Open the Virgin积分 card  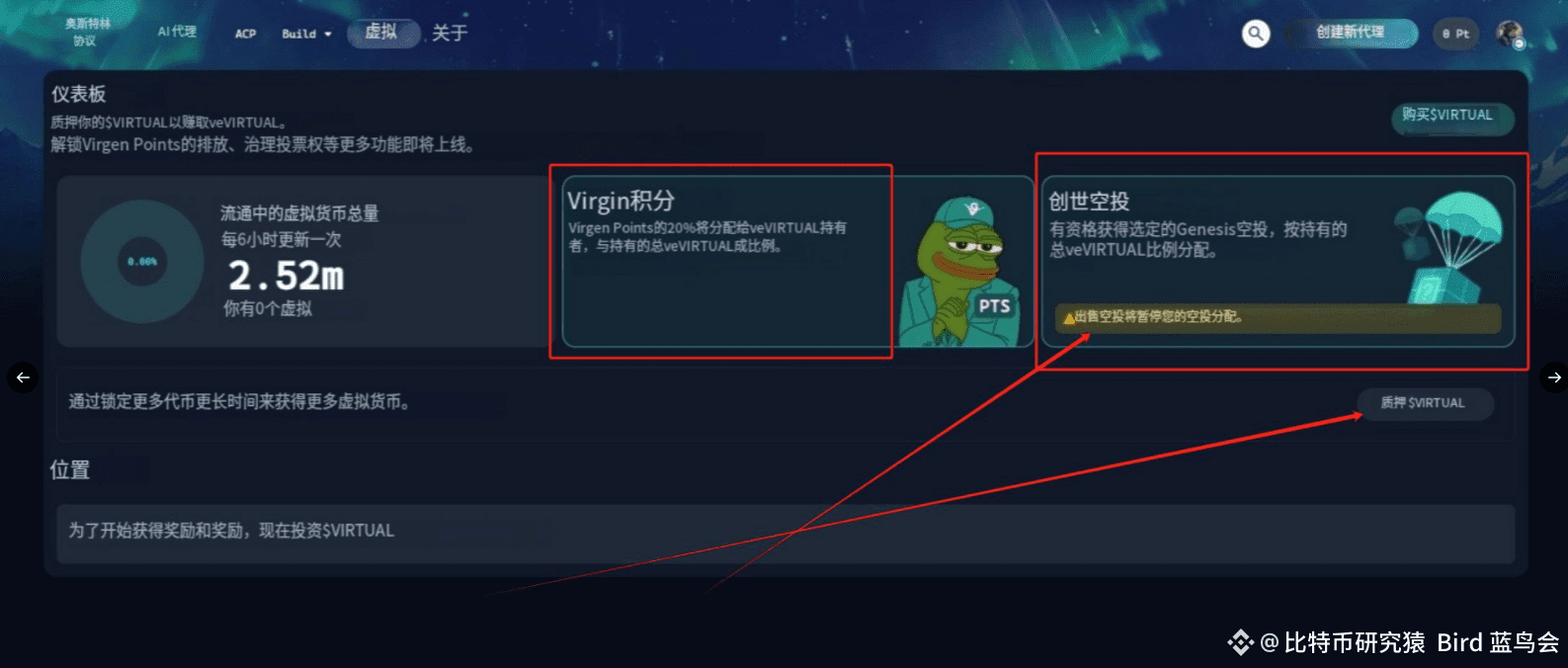(797, 262)
